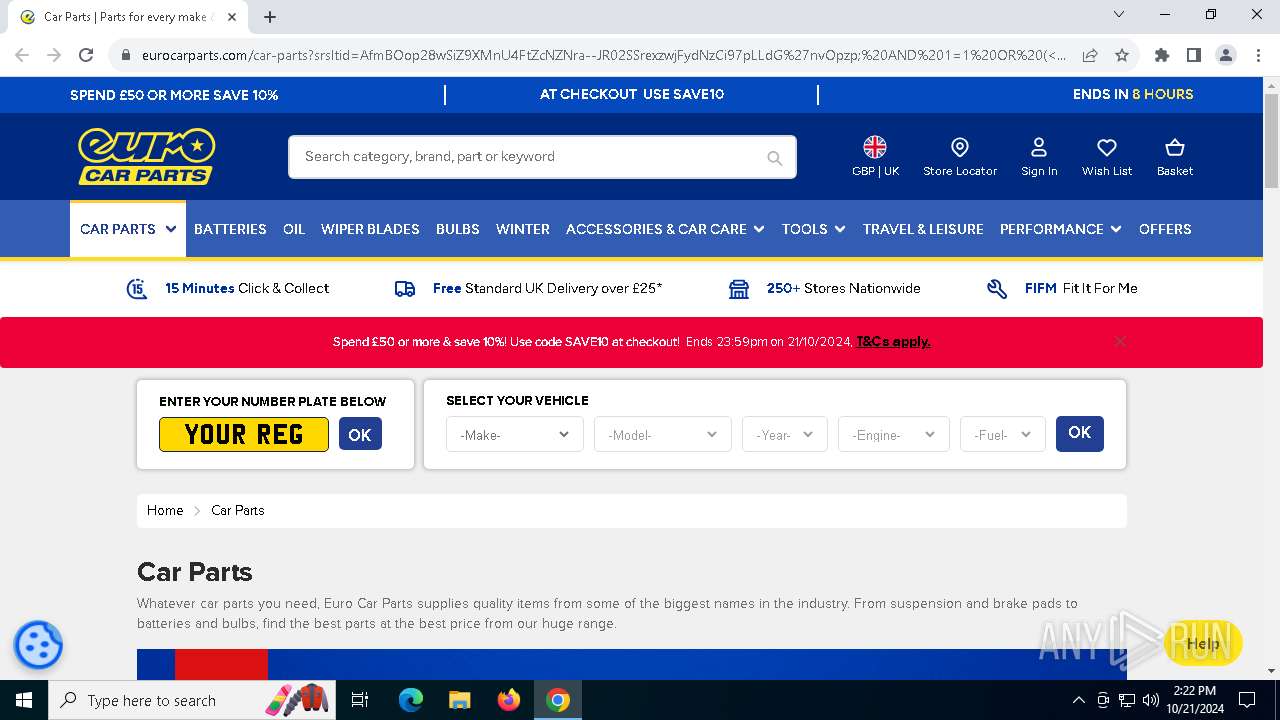Open the notifications center
The width and height of the screenshot is (1280, 720).
tap(1247, 700)
